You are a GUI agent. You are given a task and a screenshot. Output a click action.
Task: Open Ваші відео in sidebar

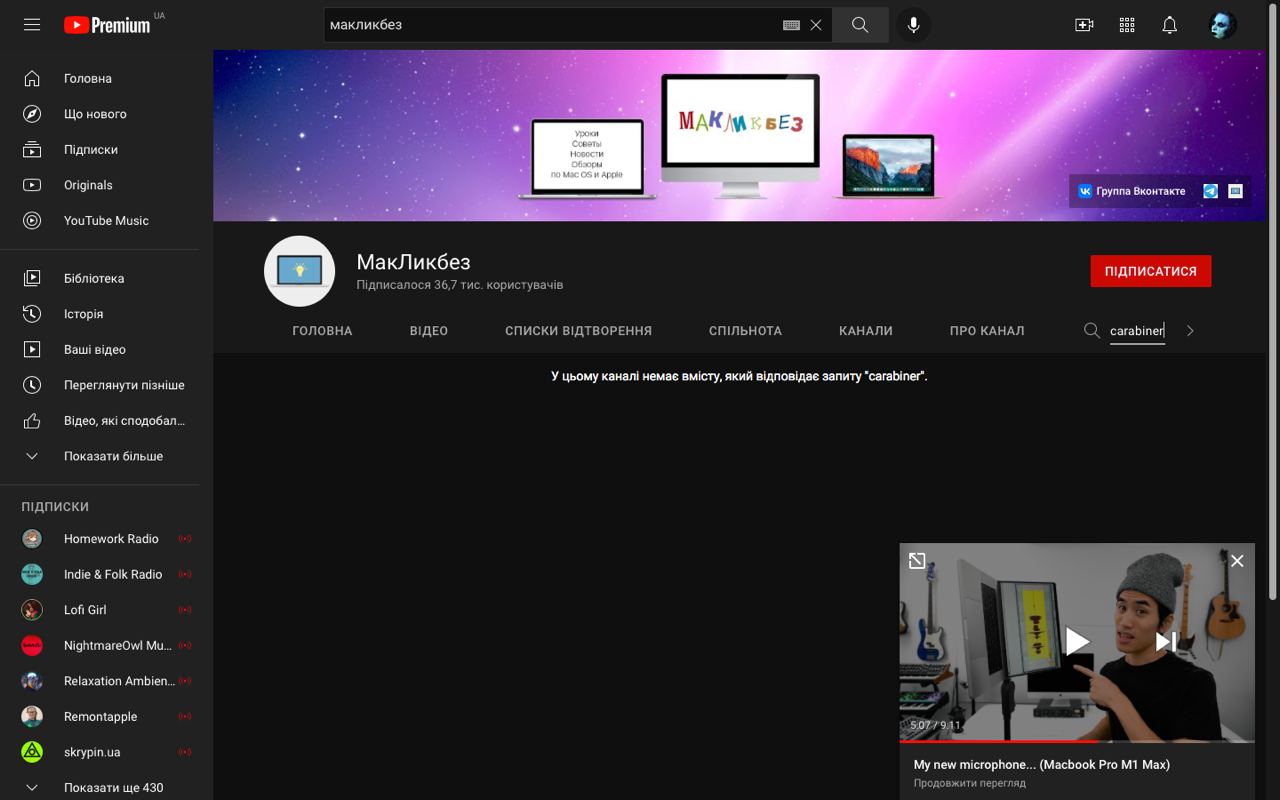point(100,349)
